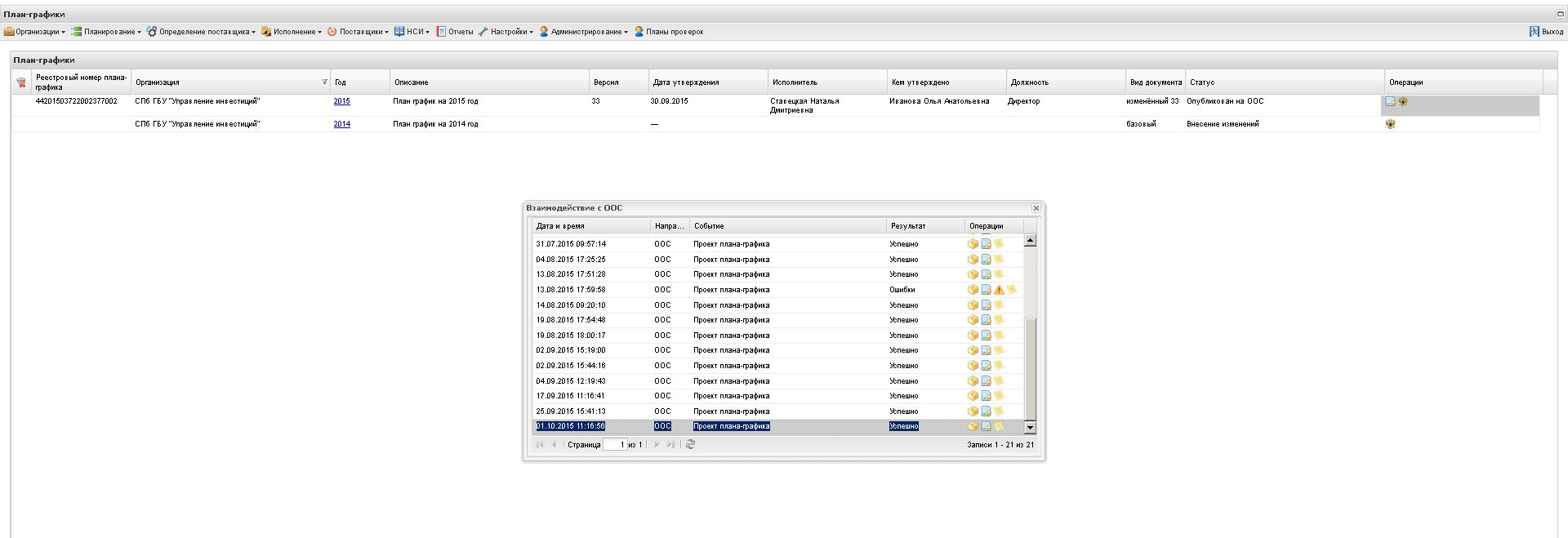Open Планы проверок section

tap(668, 32)
